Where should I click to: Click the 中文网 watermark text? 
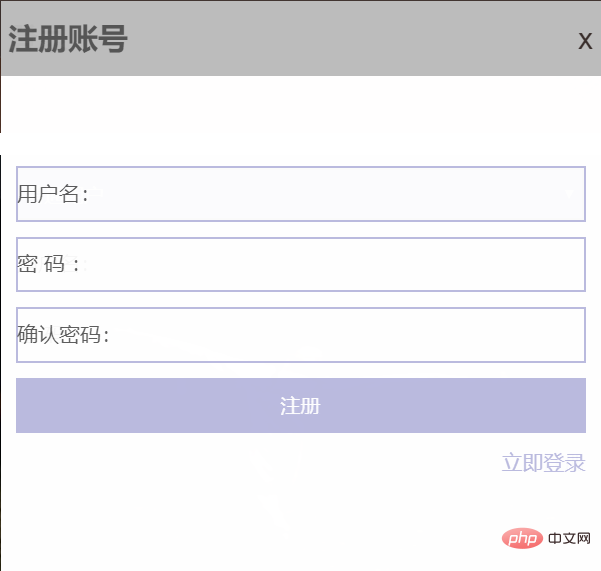(570, 540)
